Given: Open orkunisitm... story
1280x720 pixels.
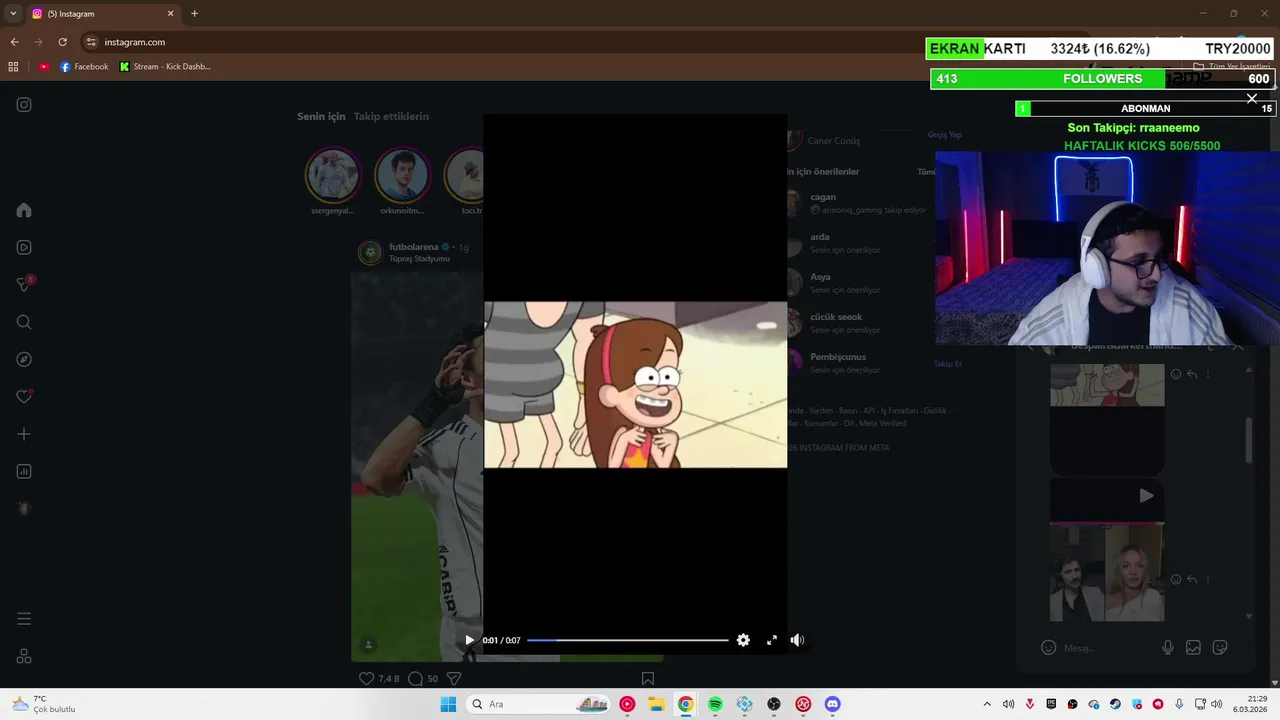Looking at the screenshot, I should click(x=402, y=175).
